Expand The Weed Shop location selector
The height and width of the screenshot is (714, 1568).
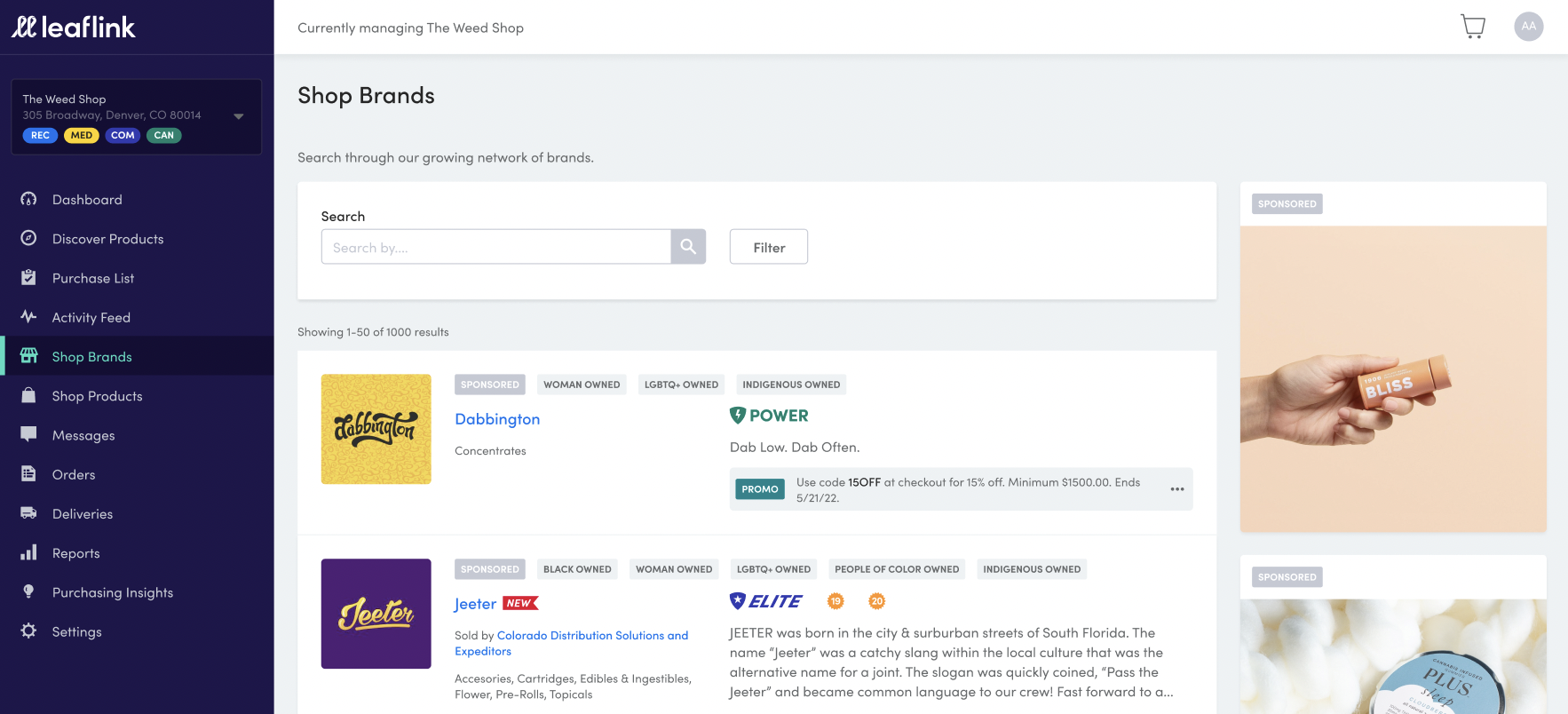click(136, 116)
